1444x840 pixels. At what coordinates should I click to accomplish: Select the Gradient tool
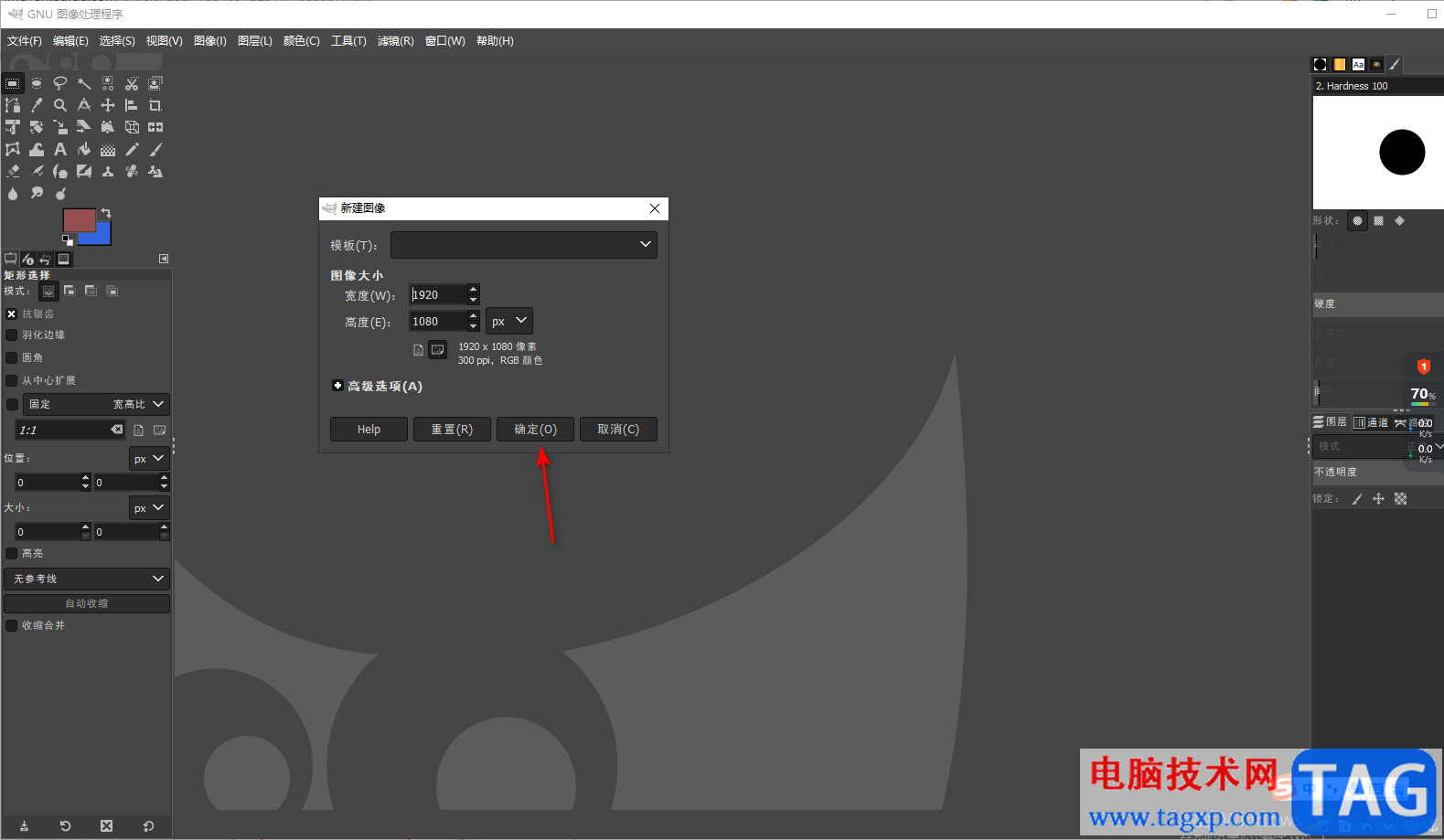pos(108,149)
